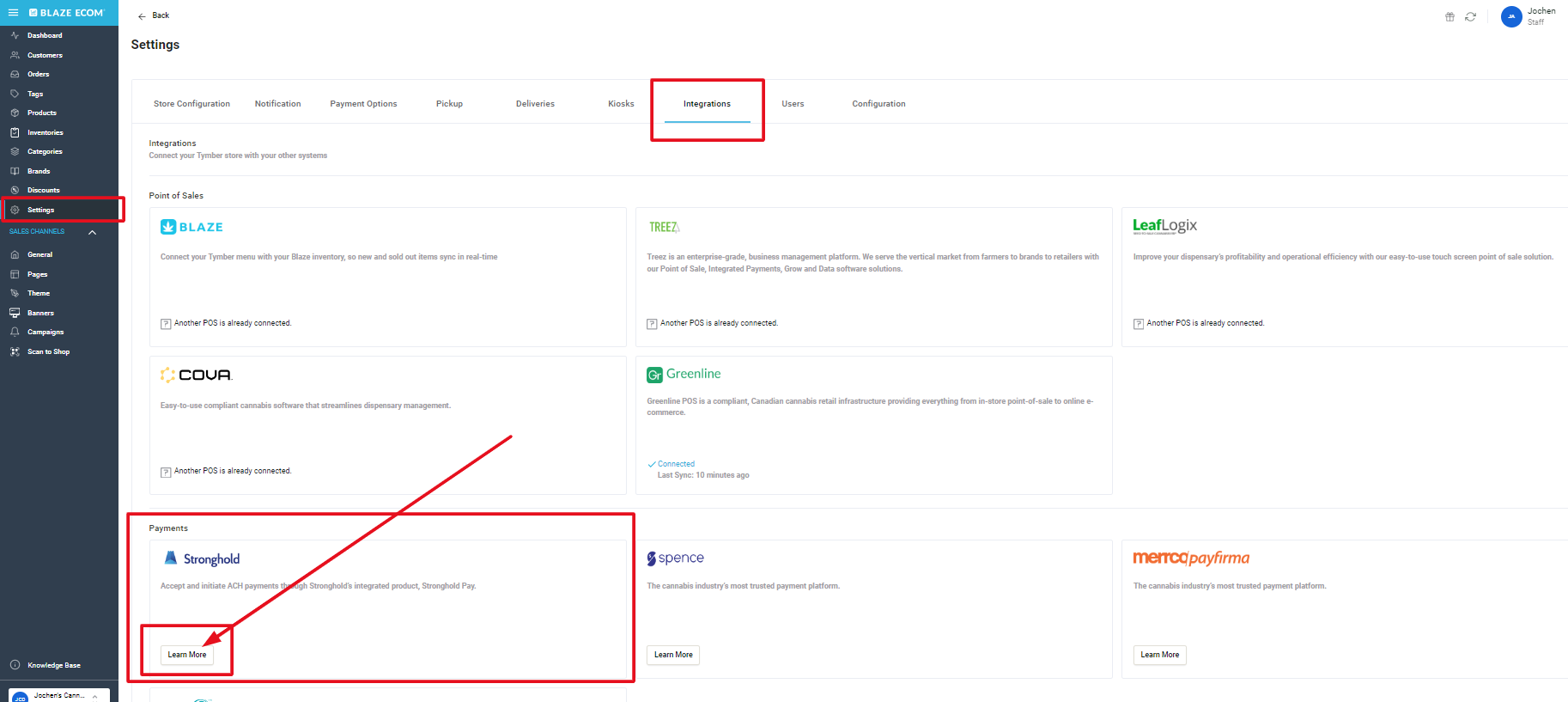Switch to the Payment Options tab

363,104
